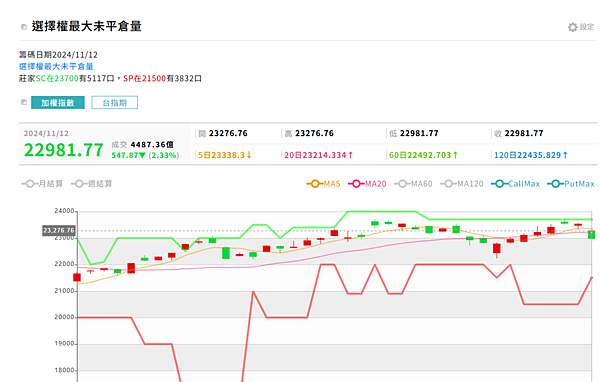Click the 120日22435.829 average value
The height and width of the screenshot is (382, 600).
(531, 155)
